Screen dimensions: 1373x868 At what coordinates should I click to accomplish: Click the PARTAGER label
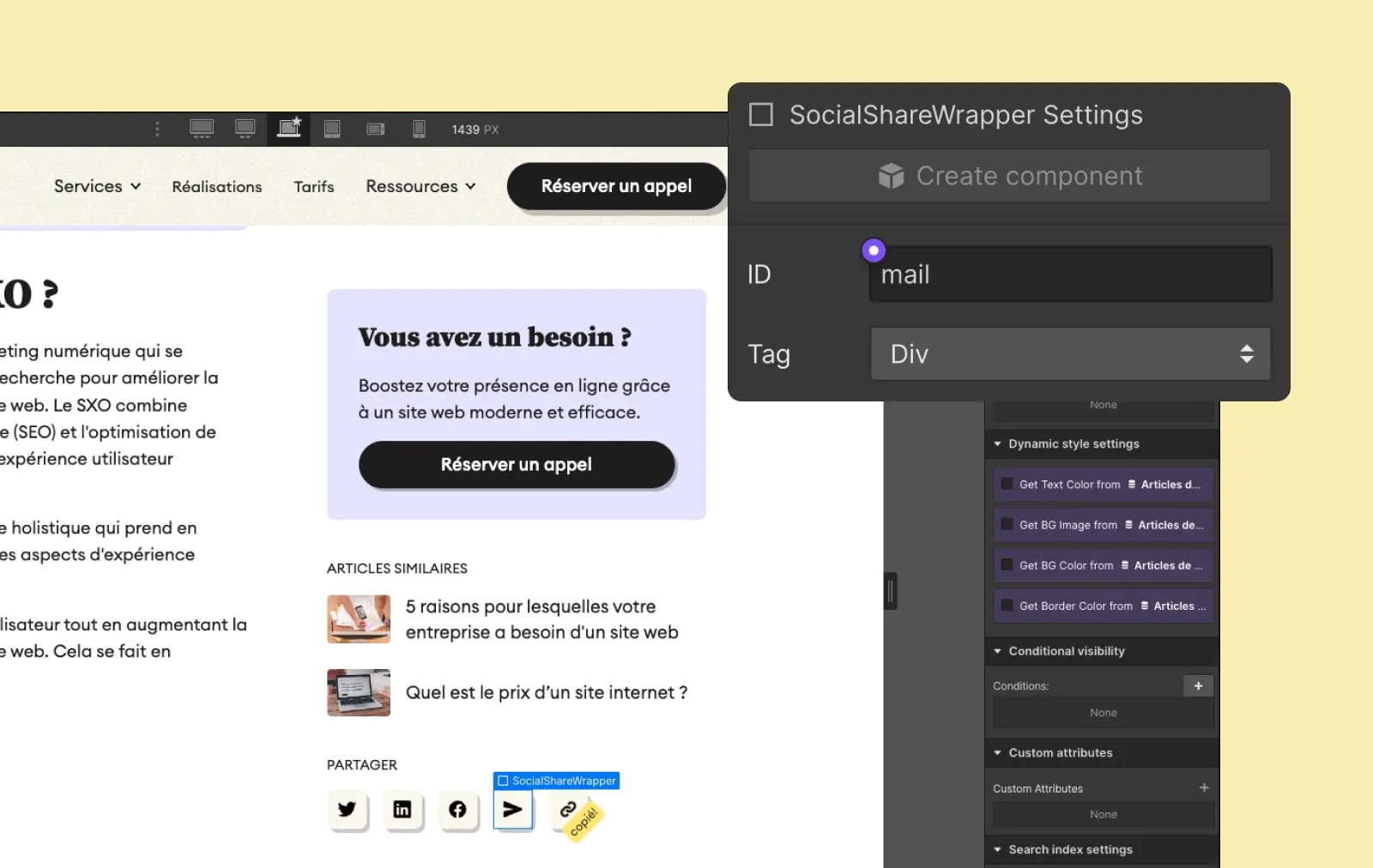pyautogui.click(x=362, y=765)
